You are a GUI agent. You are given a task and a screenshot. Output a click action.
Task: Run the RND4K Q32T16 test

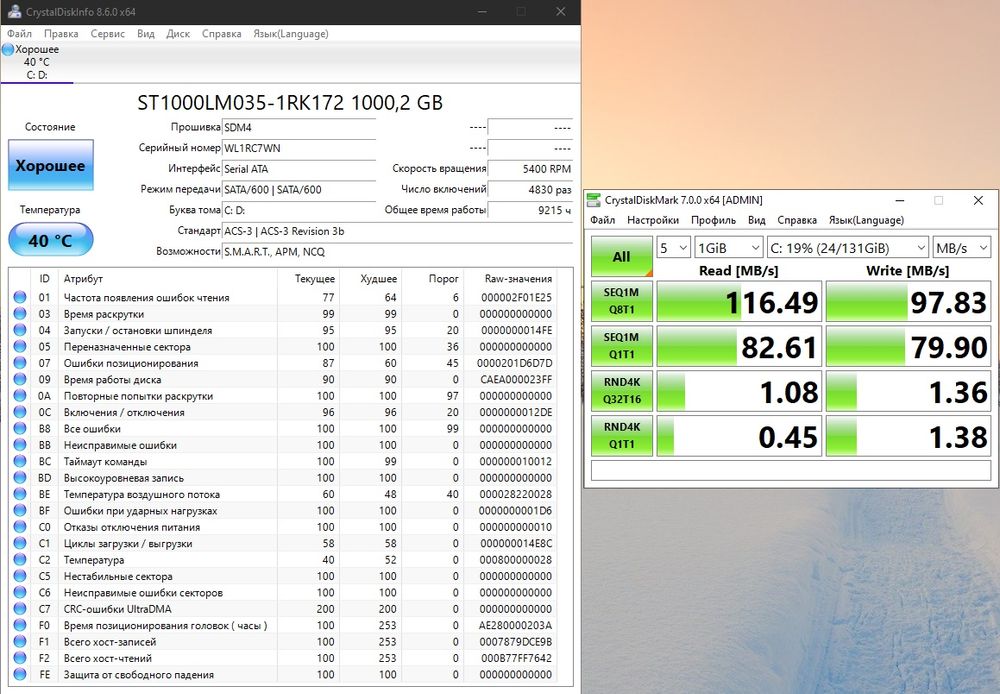point(622,390)
